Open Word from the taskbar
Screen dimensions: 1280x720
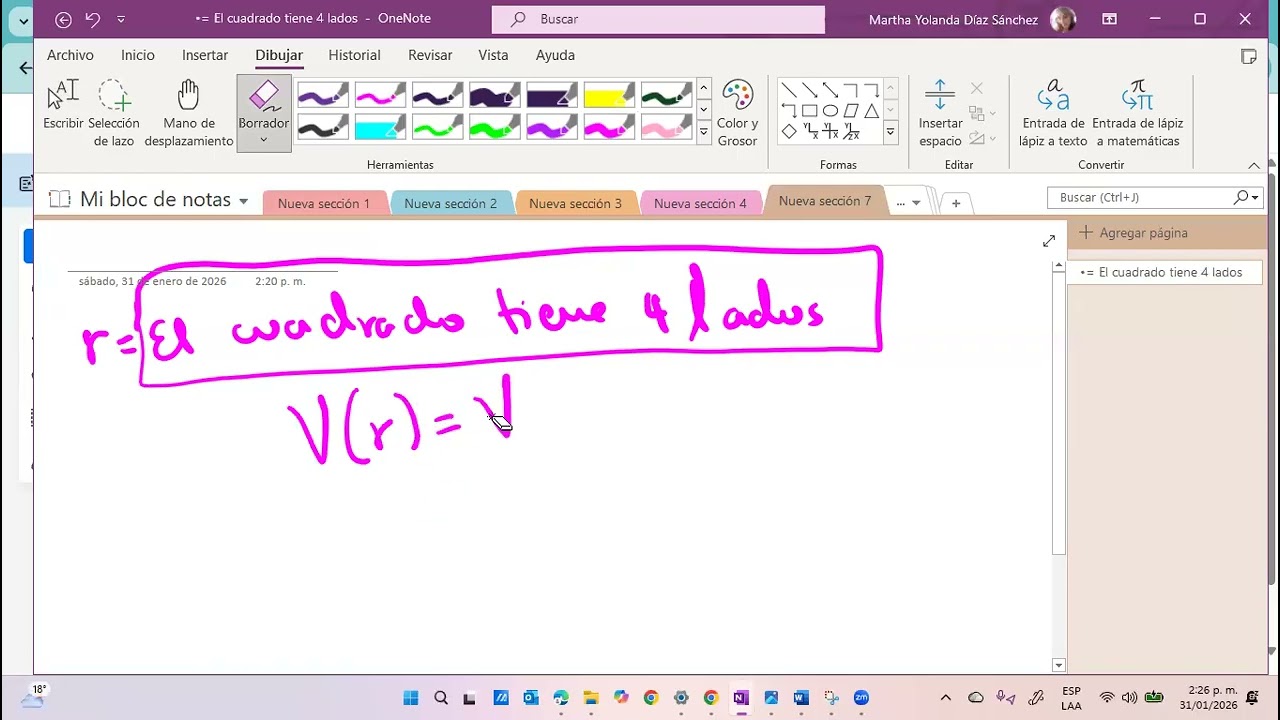pos(801,698)
